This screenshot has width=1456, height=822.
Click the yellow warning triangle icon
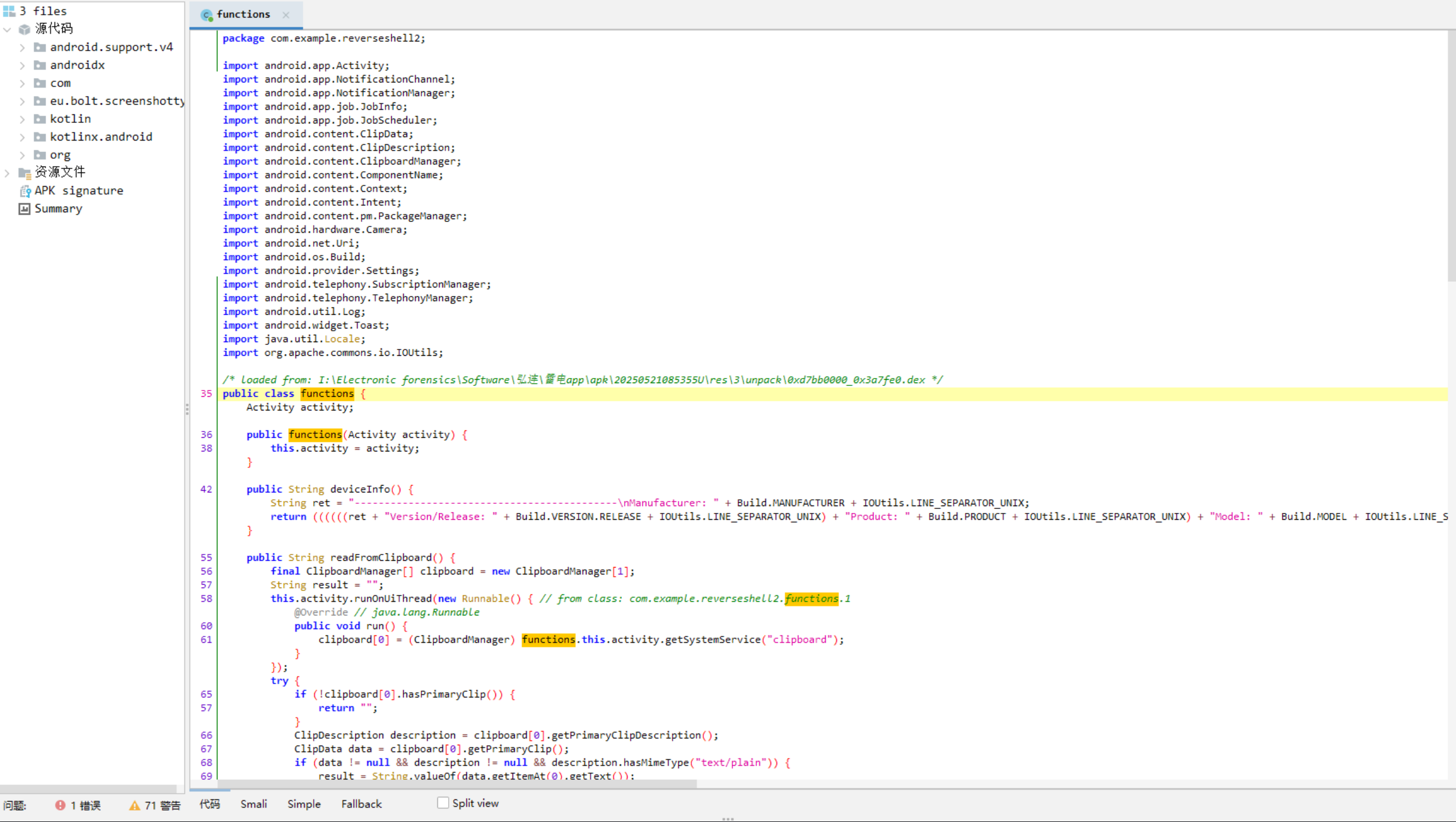(134, 805)
